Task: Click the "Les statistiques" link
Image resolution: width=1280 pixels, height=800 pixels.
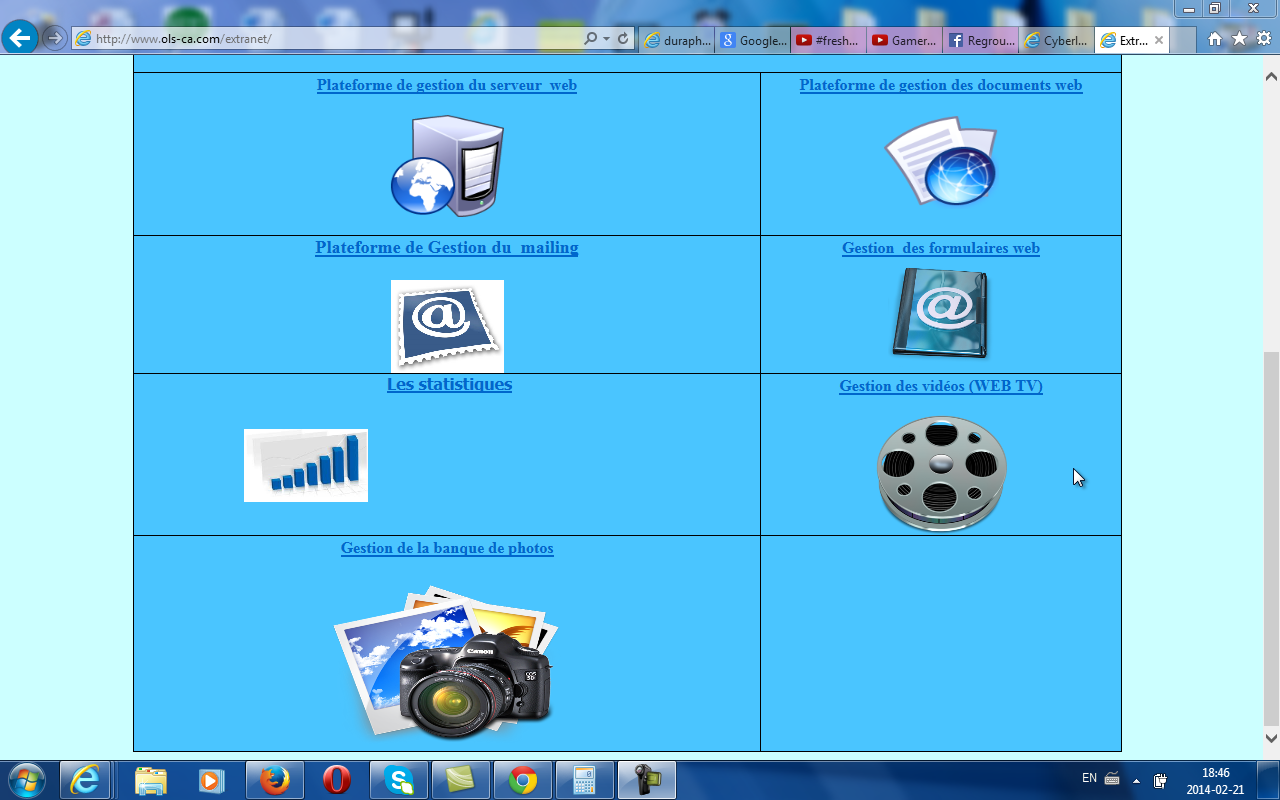Action: [x=449, y=384]
